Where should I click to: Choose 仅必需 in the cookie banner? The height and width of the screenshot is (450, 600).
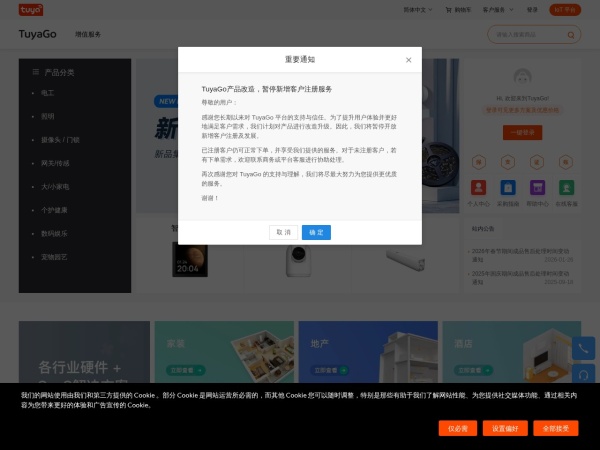[457, 428]
